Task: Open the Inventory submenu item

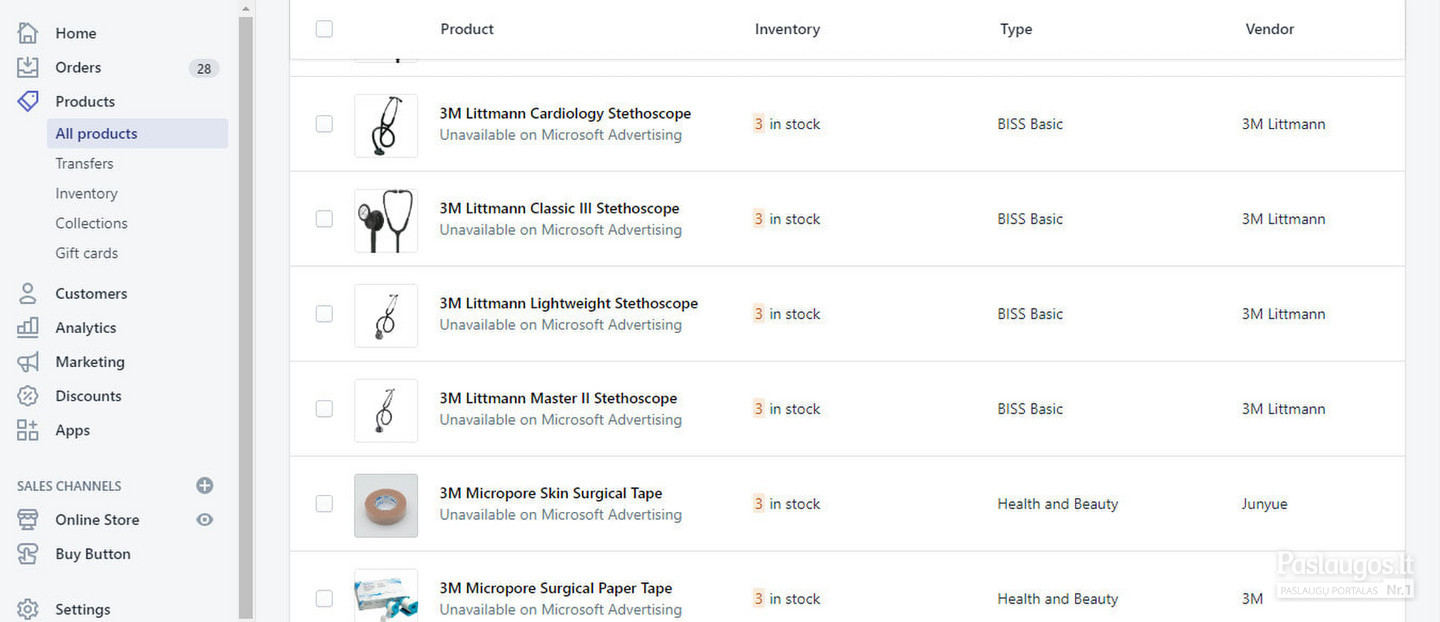Action: [86, 193]
